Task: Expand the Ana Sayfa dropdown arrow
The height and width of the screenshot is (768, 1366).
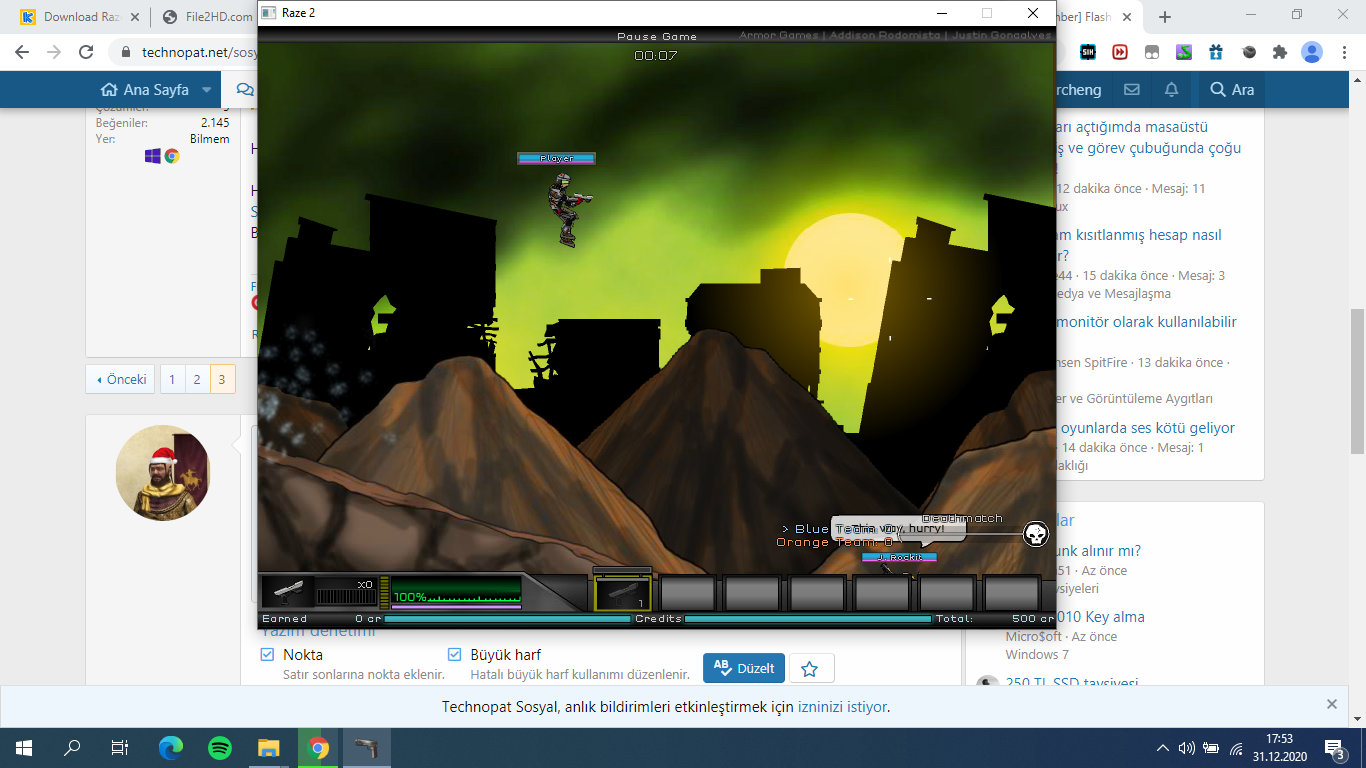Action: 207,90
